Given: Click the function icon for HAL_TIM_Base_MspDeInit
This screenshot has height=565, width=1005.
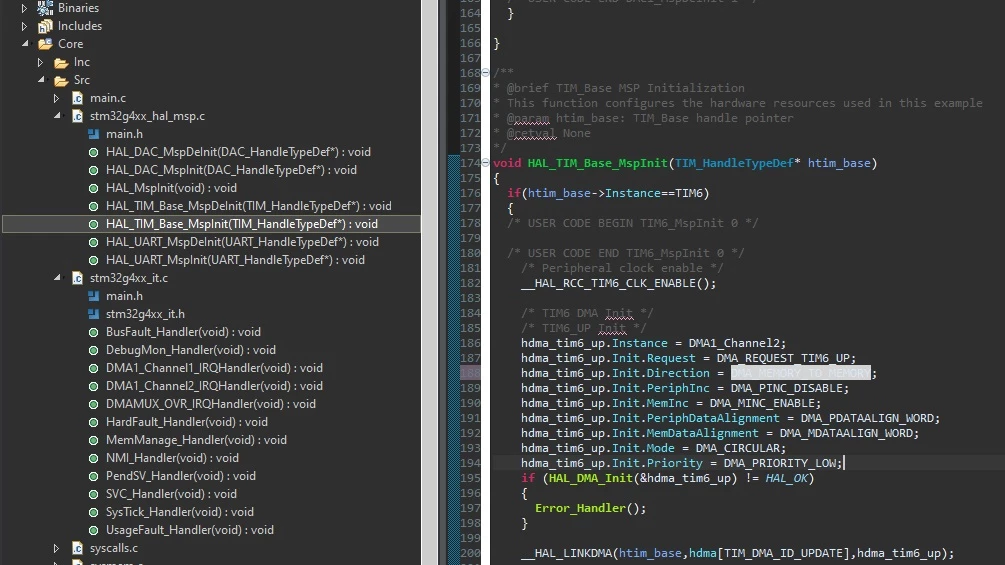Looking at the screenshot, I should [94, 206].
